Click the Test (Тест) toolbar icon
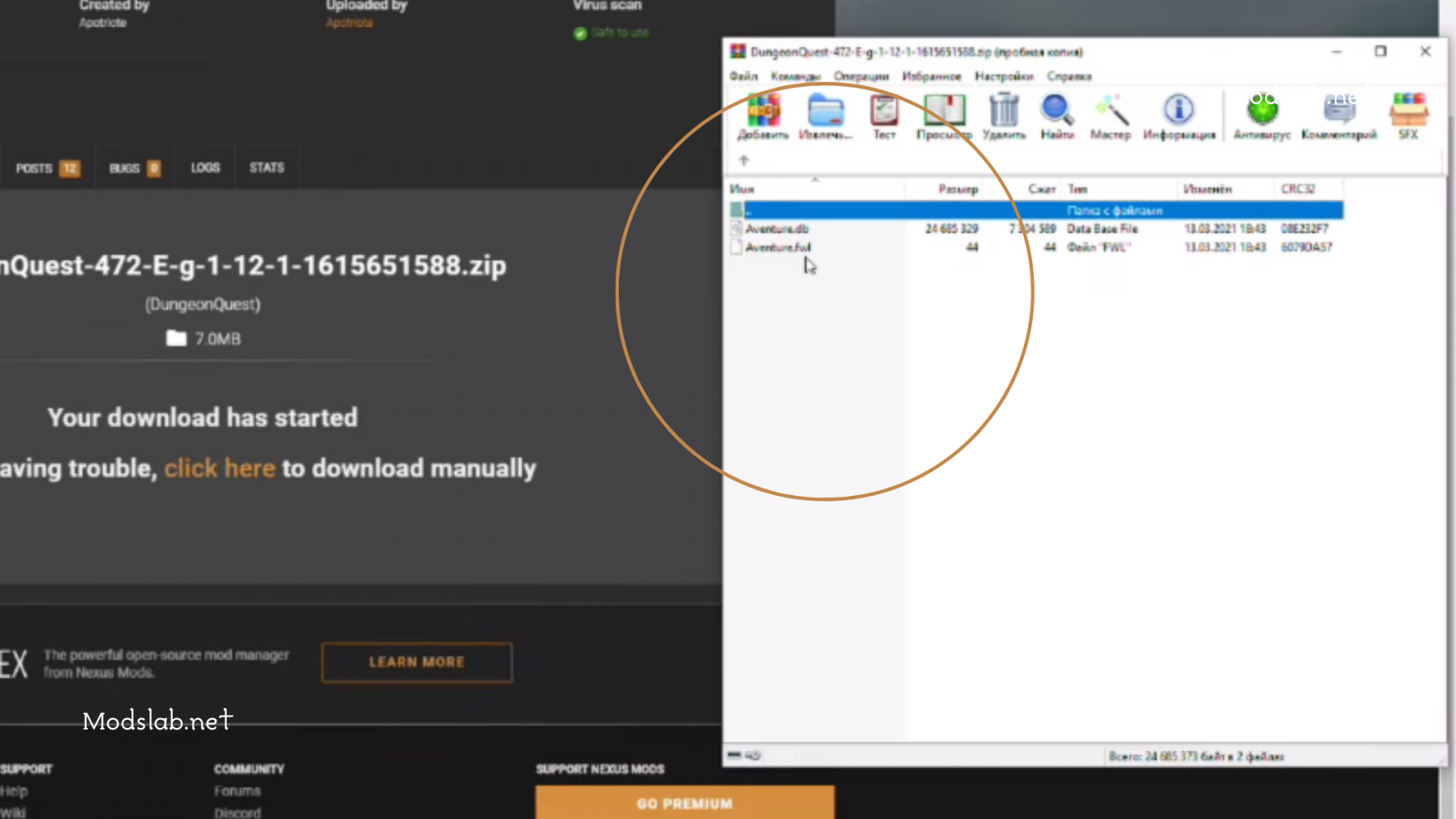 (x=885, y=111)
